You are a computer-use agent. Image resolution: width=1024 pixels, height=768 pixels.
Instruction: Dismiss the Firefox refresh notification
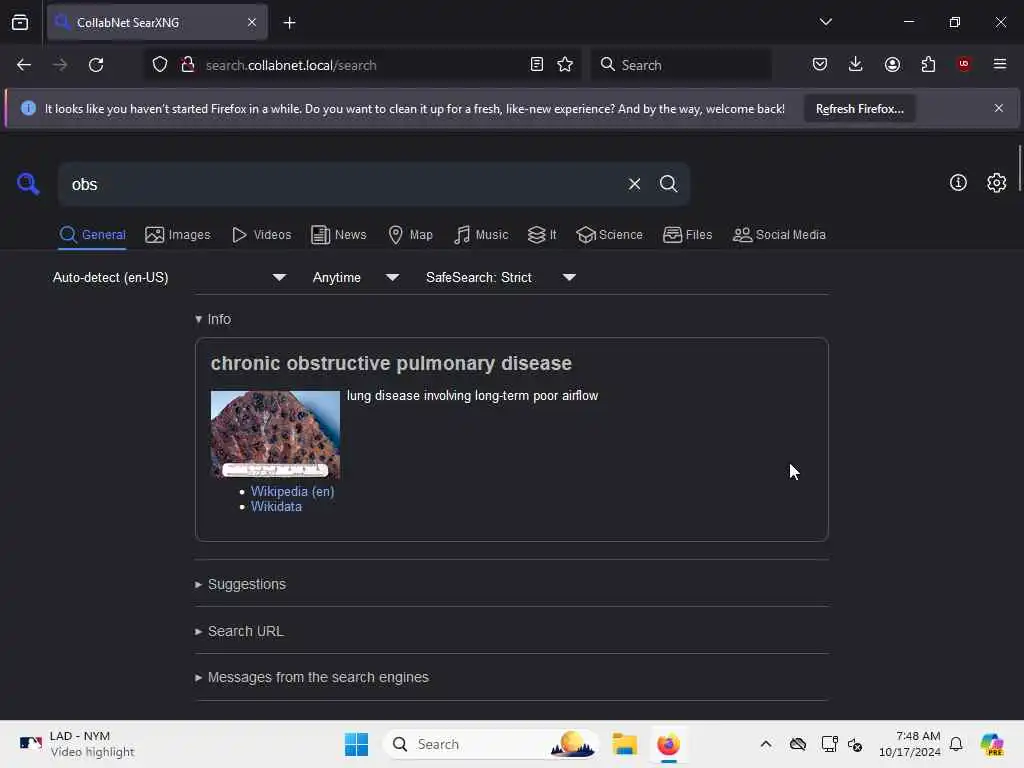coord(999,108)
